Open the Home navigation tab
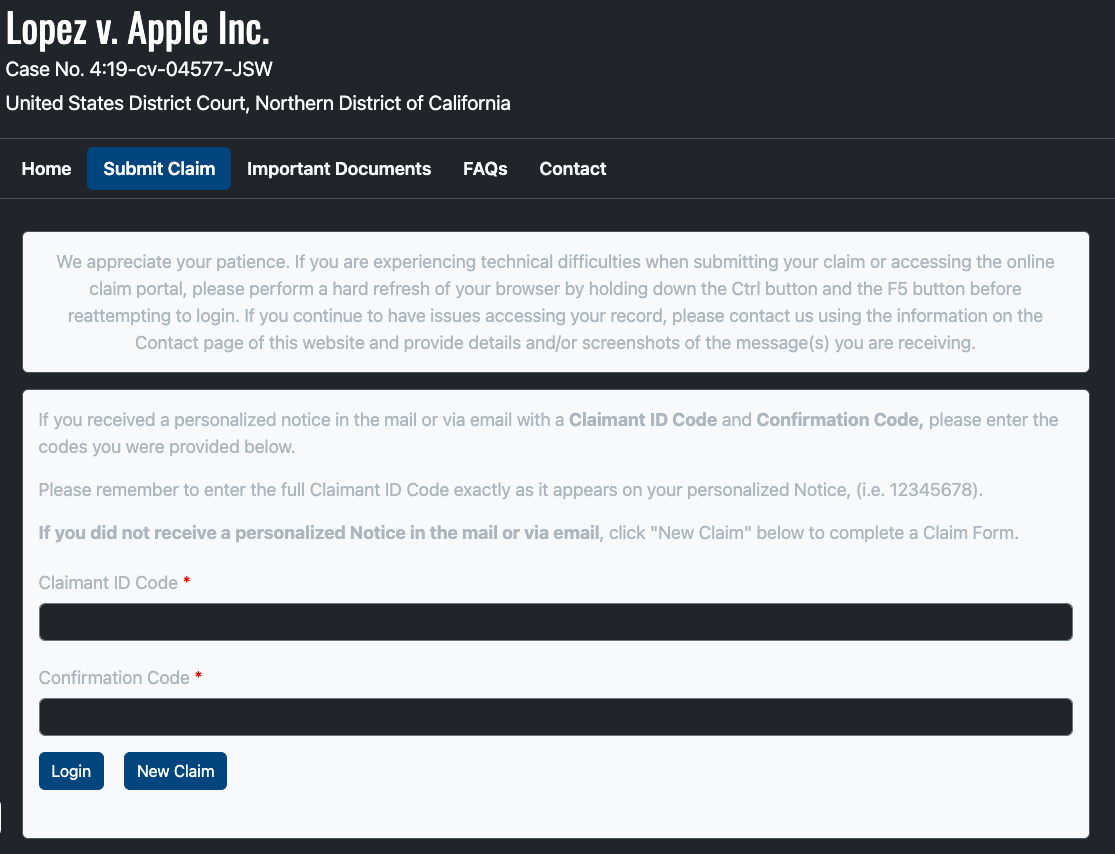1115x854 pixels. point(46,169)
